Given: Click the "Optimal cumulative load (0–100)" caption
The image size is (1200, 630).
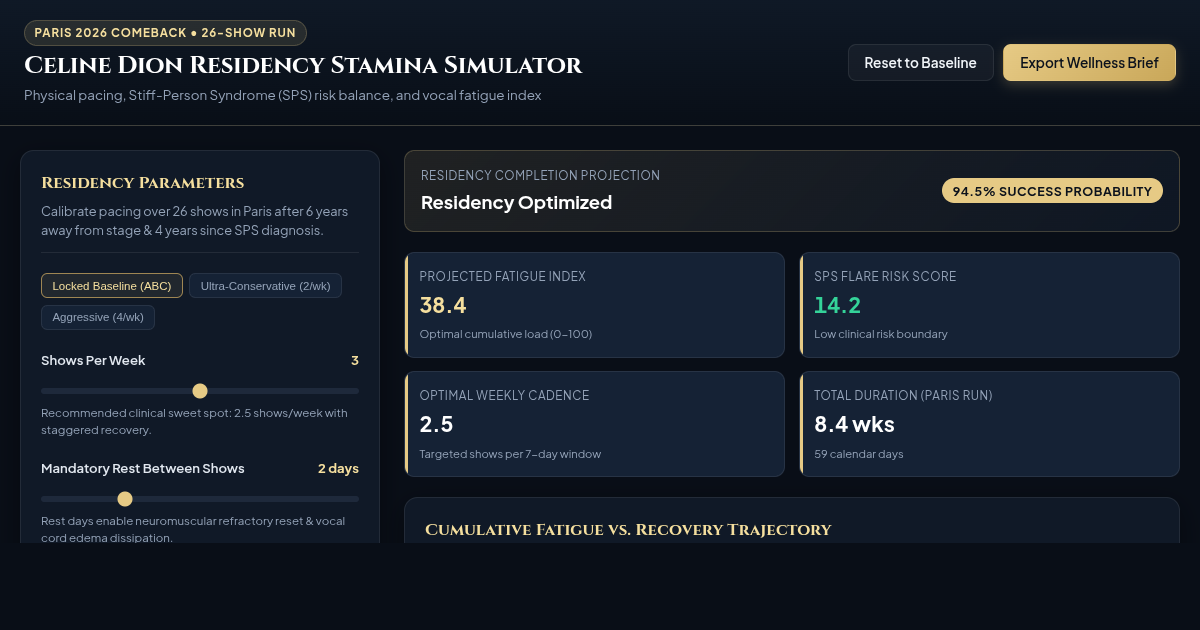Looking at the screenshot, I should pyautogui.click(x=506, y=334).
